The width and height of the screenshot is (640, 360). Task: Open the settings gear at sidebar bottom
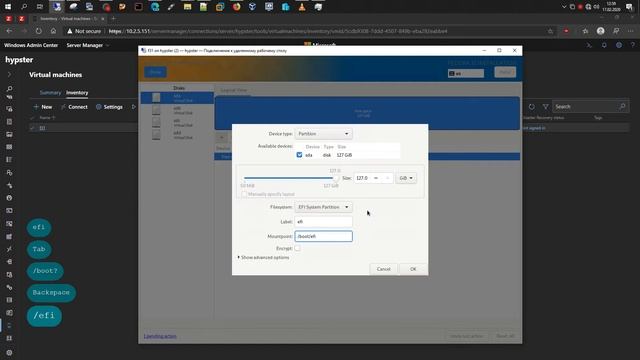[9, 353]
